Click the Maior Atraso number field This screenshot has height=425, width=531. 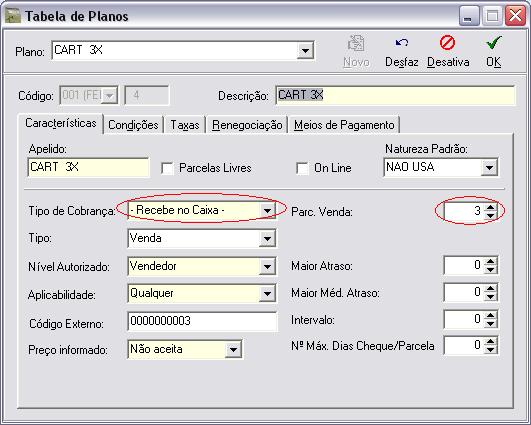[464, 265]
